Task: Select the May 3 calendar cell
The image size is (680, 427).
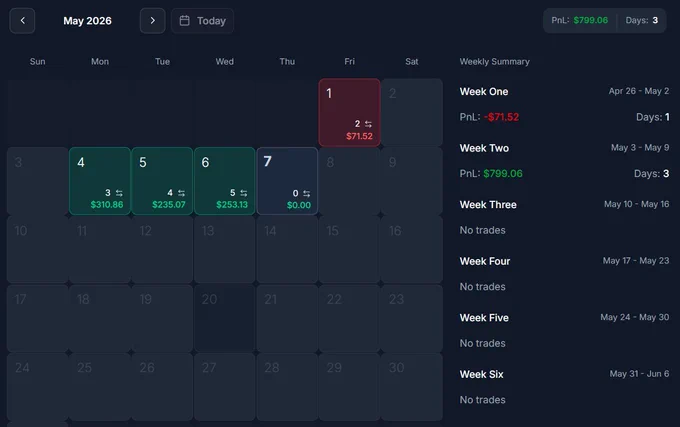Action: coord(37,181)
